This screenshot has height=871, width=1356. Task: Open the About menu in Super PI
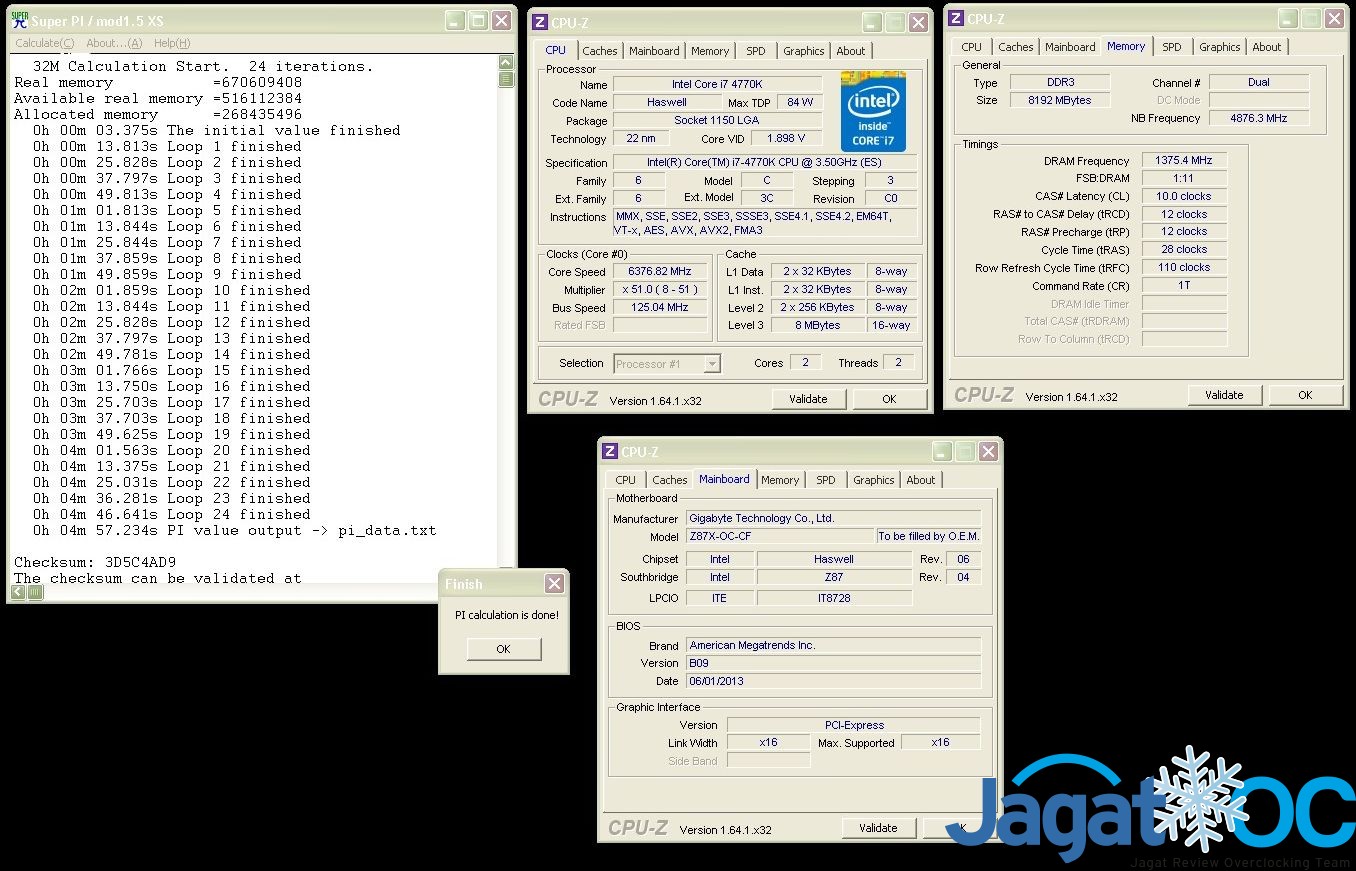click(x=114, y=43)
